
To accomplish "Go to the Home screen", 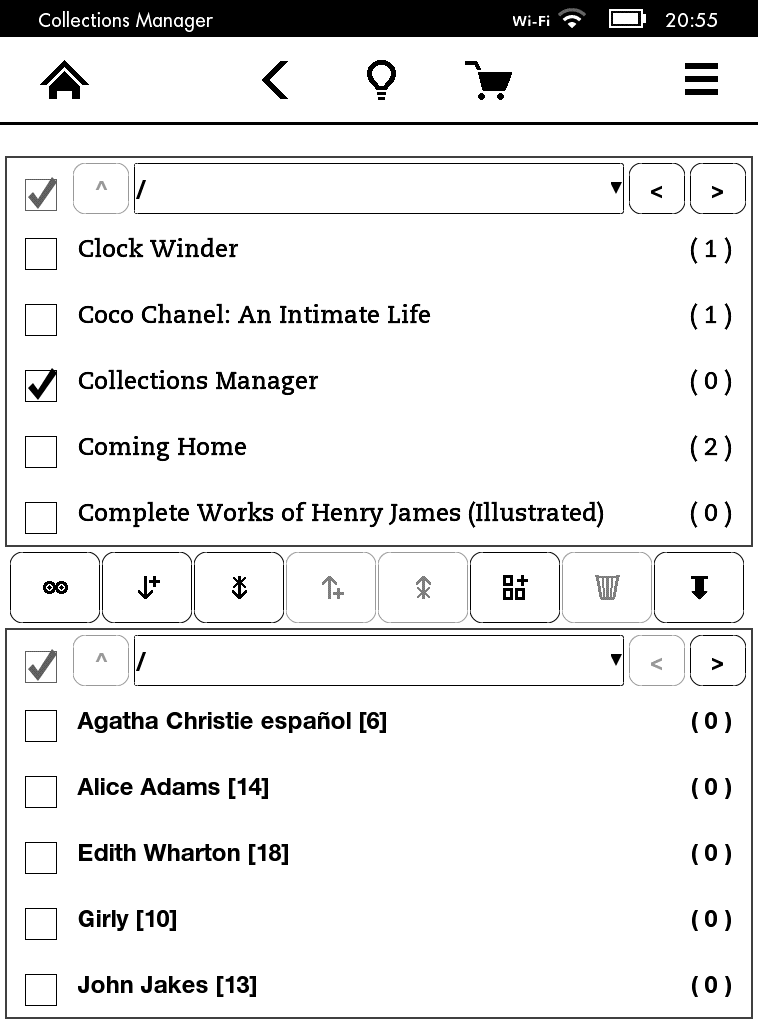I will click(65, 80).
